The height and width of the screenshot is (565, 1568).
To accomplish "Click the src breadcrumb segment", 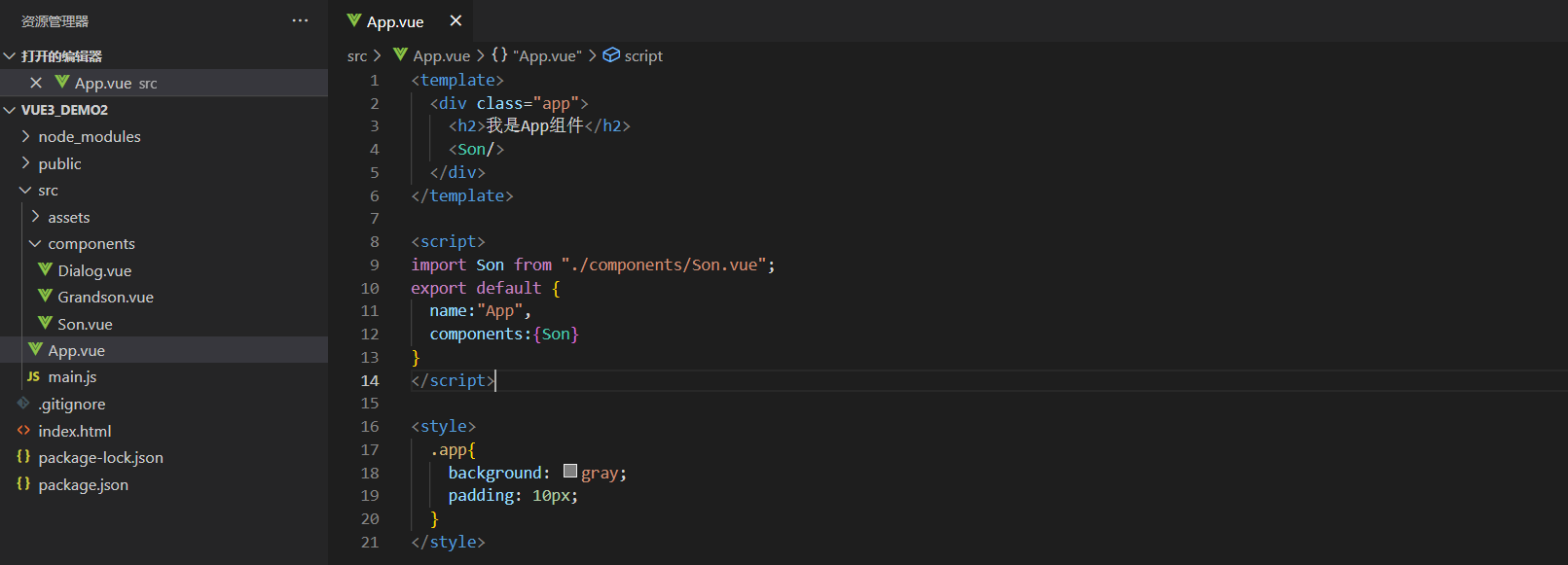I will pyautogui.click(x=357, y=56).
